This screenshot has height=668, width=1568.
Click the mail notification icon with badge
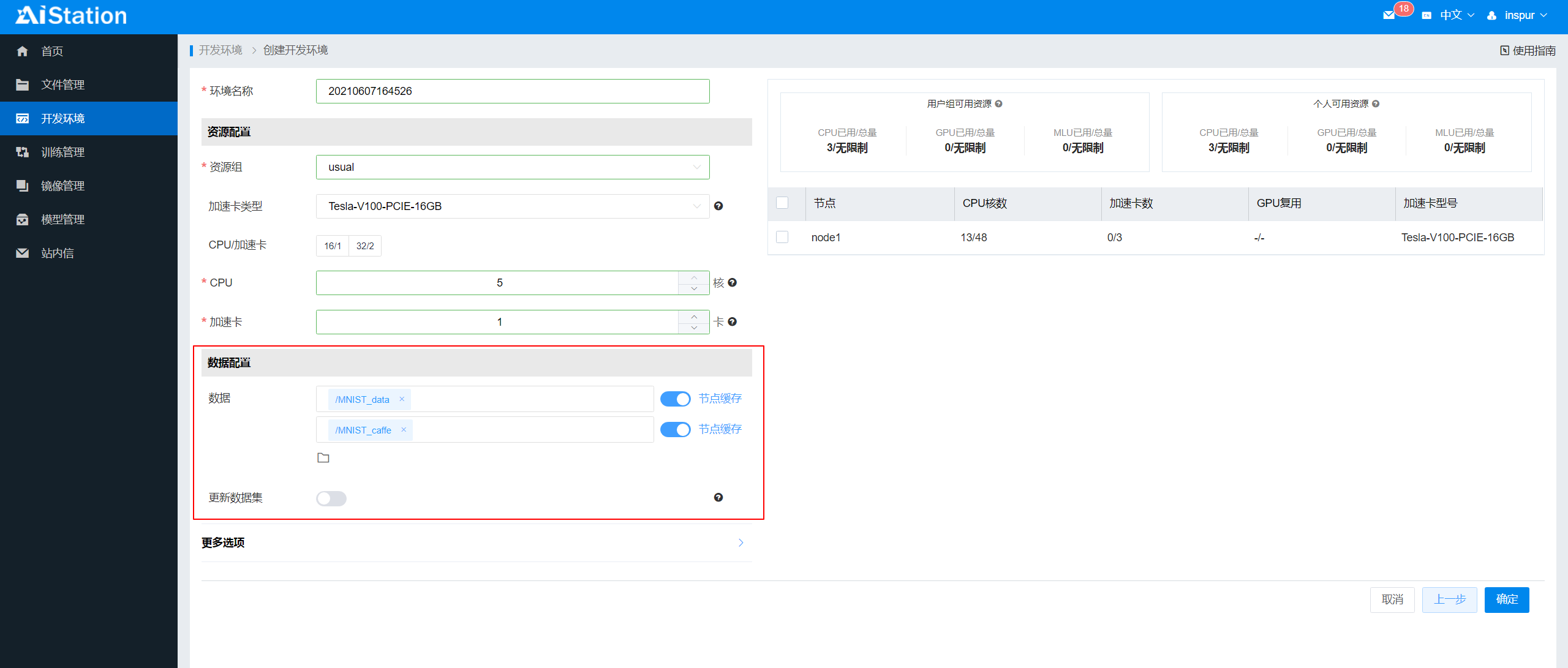pyautogui.click(x=1389, y=15)
